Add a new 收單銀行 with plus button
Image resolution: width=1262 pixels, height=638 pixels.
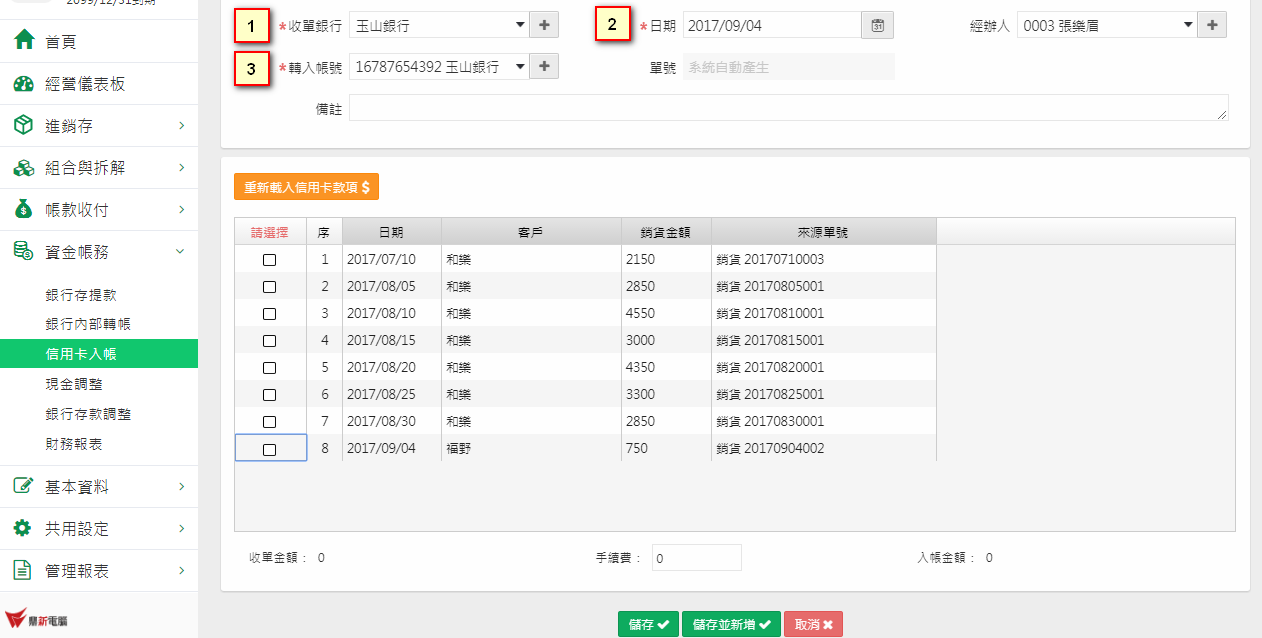tap(543, 26)
